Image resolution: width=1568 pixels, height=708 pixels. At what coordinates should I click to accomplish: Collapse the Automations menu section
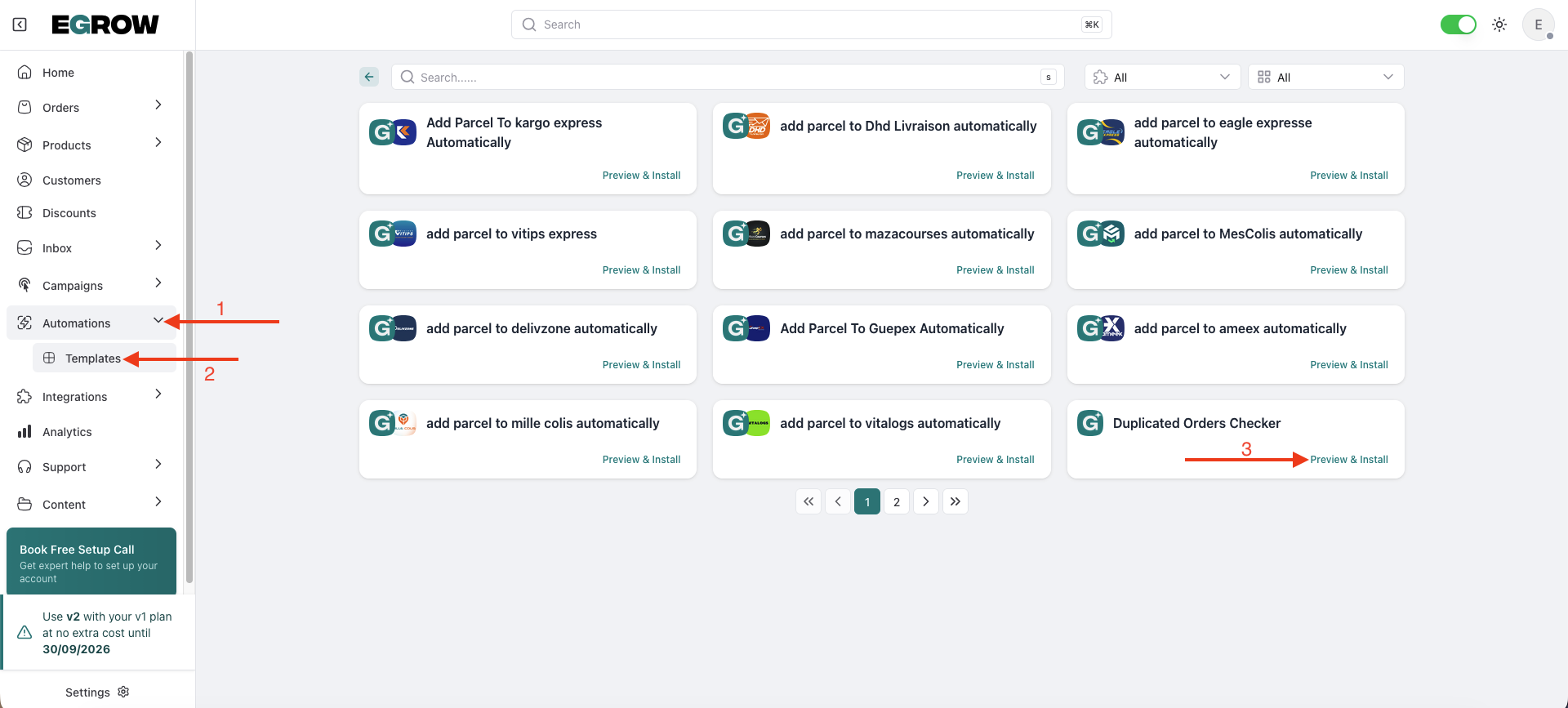[158, 321]
